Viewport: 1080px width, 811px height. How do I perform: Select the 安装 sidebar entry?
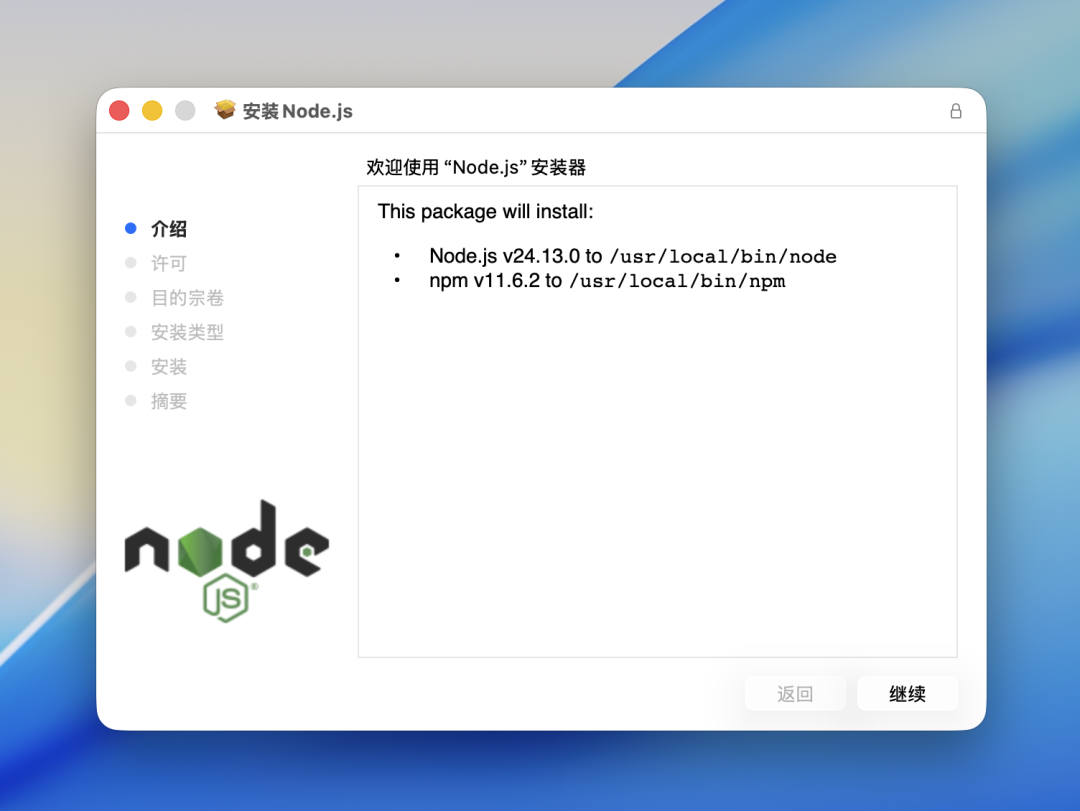168,366
